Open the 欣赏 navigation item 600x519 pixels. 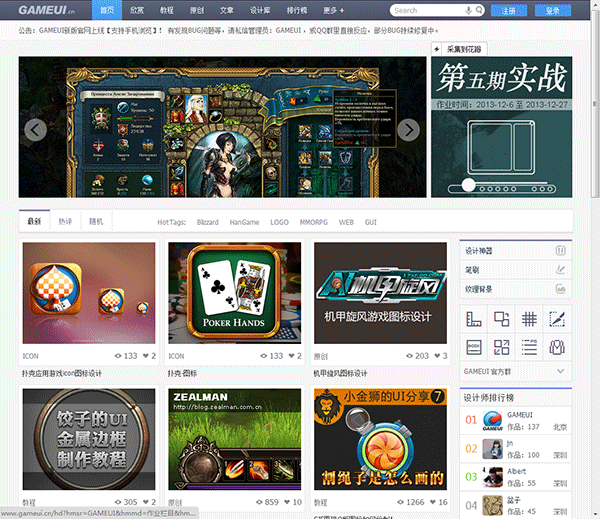point(137,10)
